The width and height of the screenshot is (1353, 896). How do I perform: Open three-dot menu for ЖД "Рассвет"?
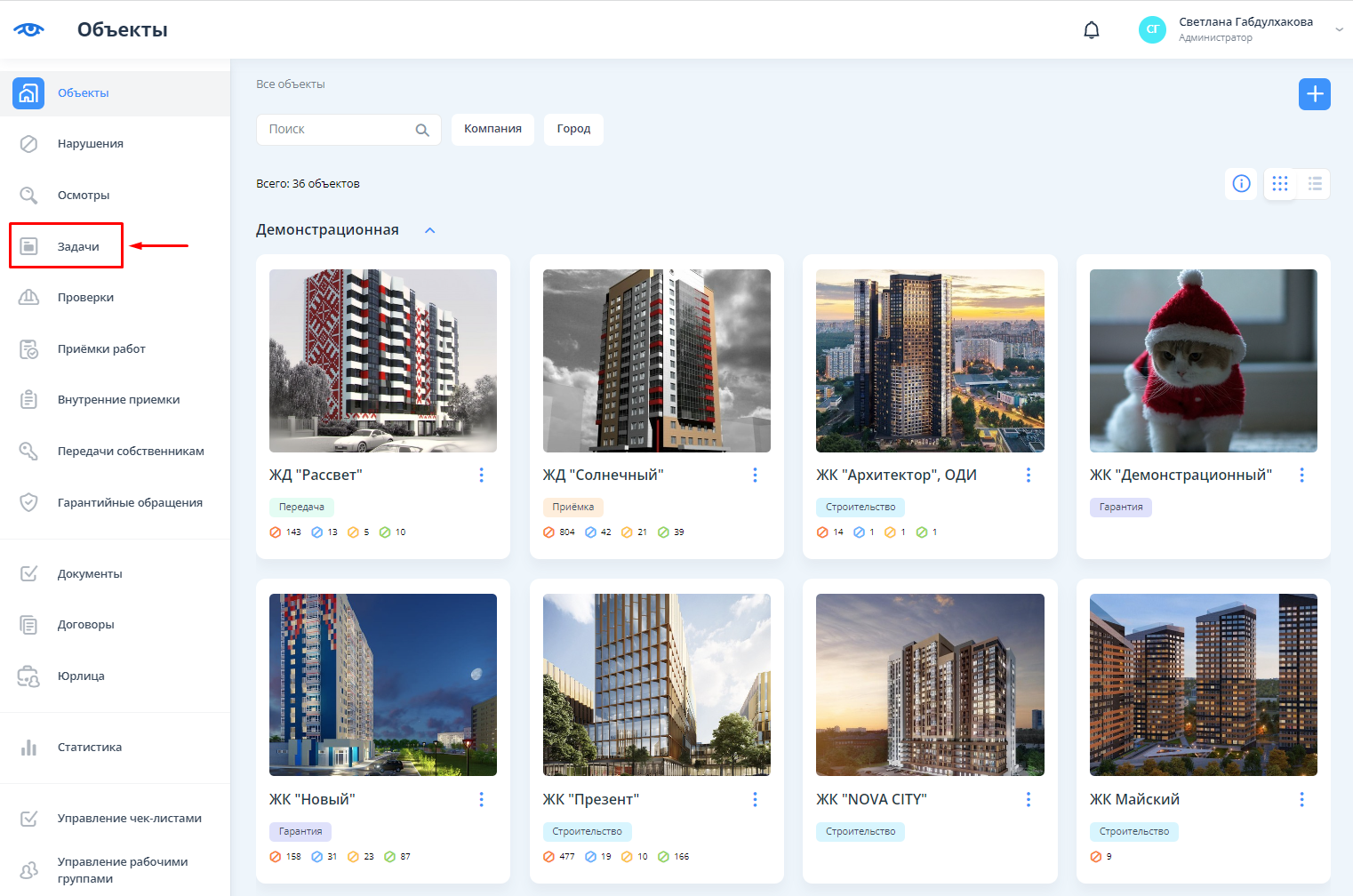point(482,476)
